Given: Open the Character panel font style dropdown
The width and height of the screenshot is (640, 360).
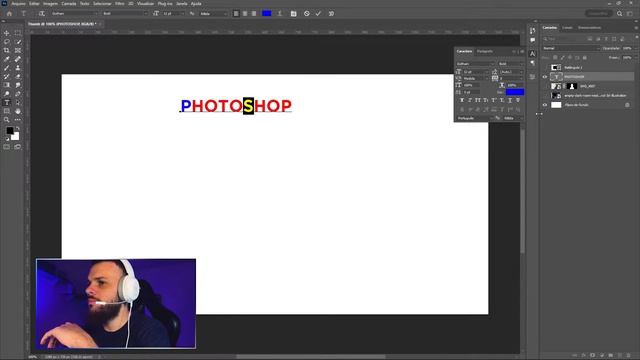Looking at the screenshot, I should coord(511,64).
